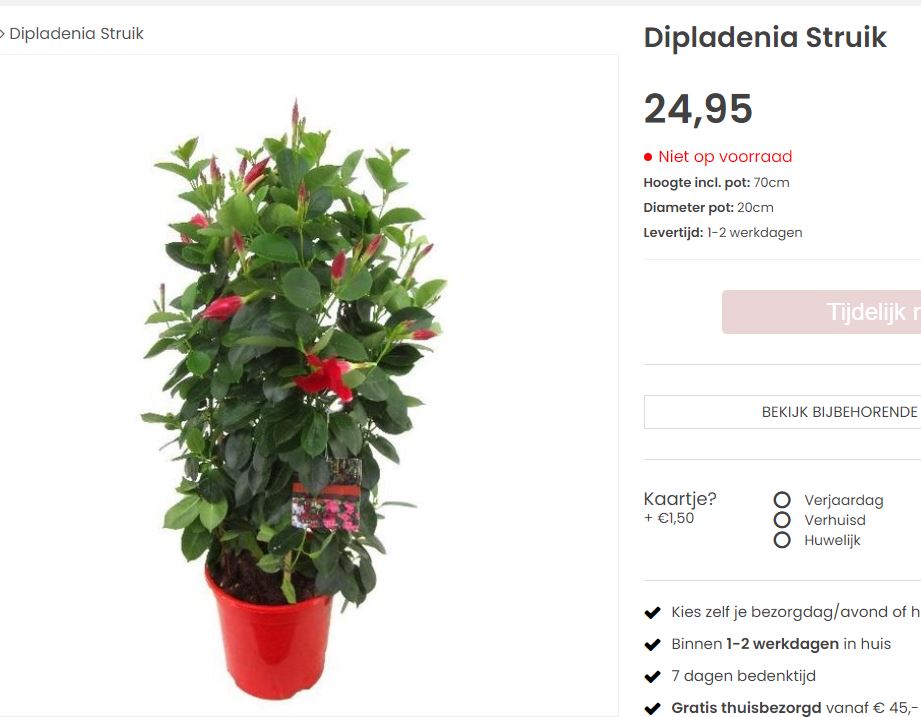The height and width of the screenshot is (717, 921).
Task: Click the breadcrumb chevron arrow
Action: 2,34
